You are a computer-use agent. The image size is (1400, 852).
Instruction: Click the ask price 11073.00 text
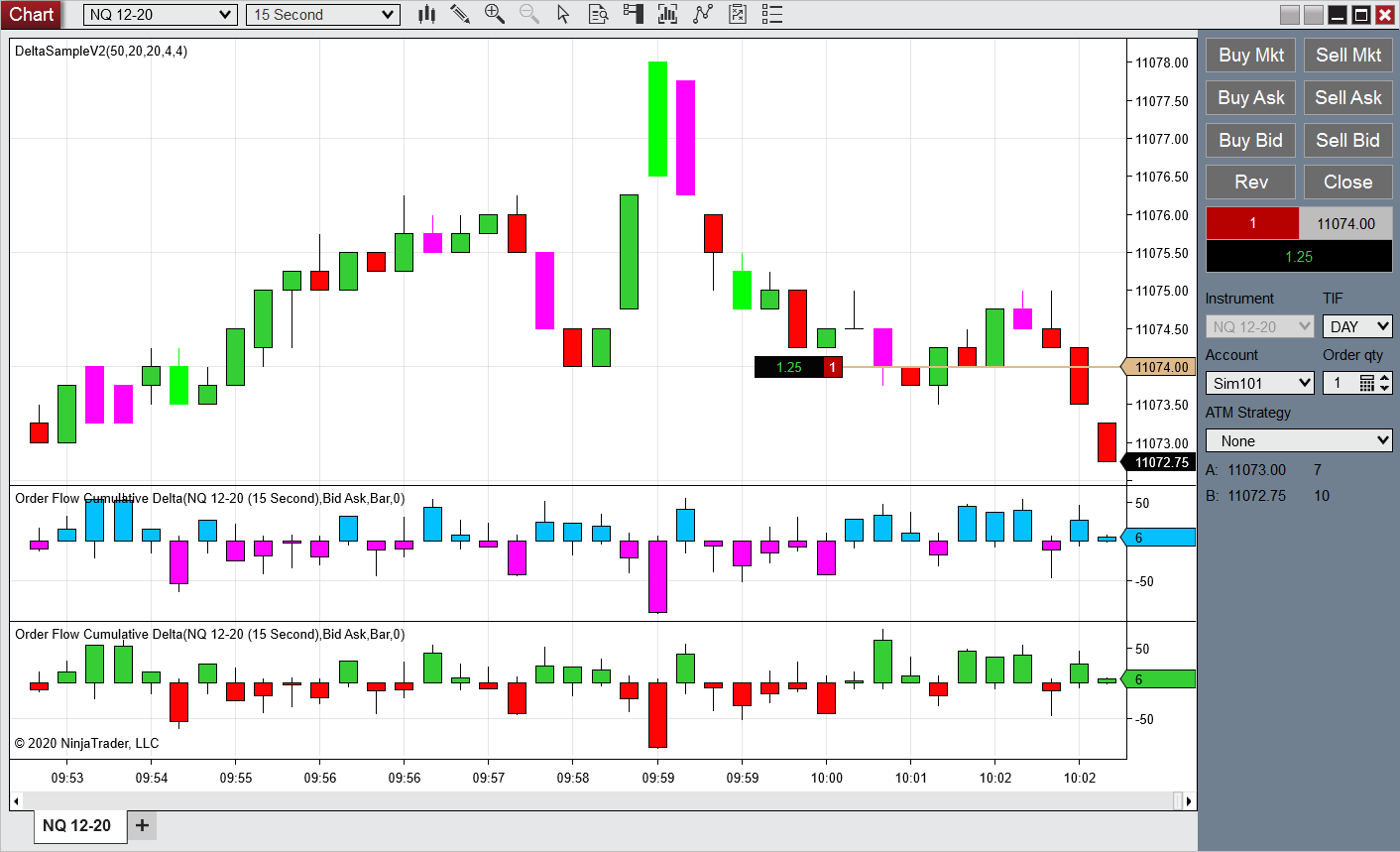coord(1256,470)
